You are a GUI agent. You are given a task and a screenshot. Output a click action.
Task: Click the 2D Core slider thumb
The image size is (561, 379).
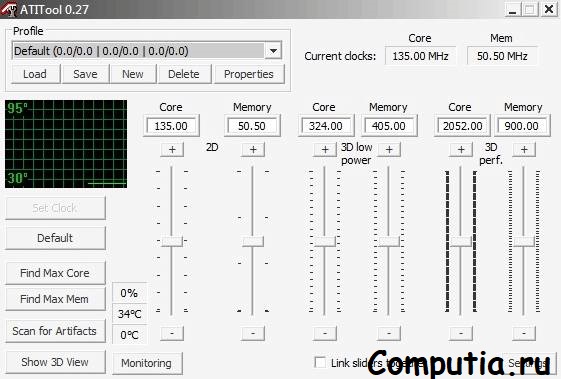[172, 241]
